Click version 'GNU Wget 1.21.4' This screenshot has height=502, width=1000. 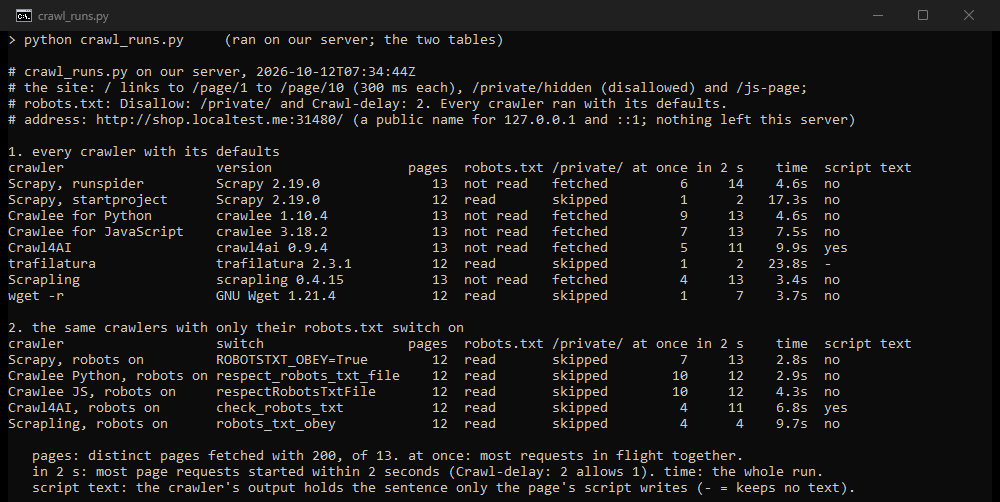coord(276,295)
